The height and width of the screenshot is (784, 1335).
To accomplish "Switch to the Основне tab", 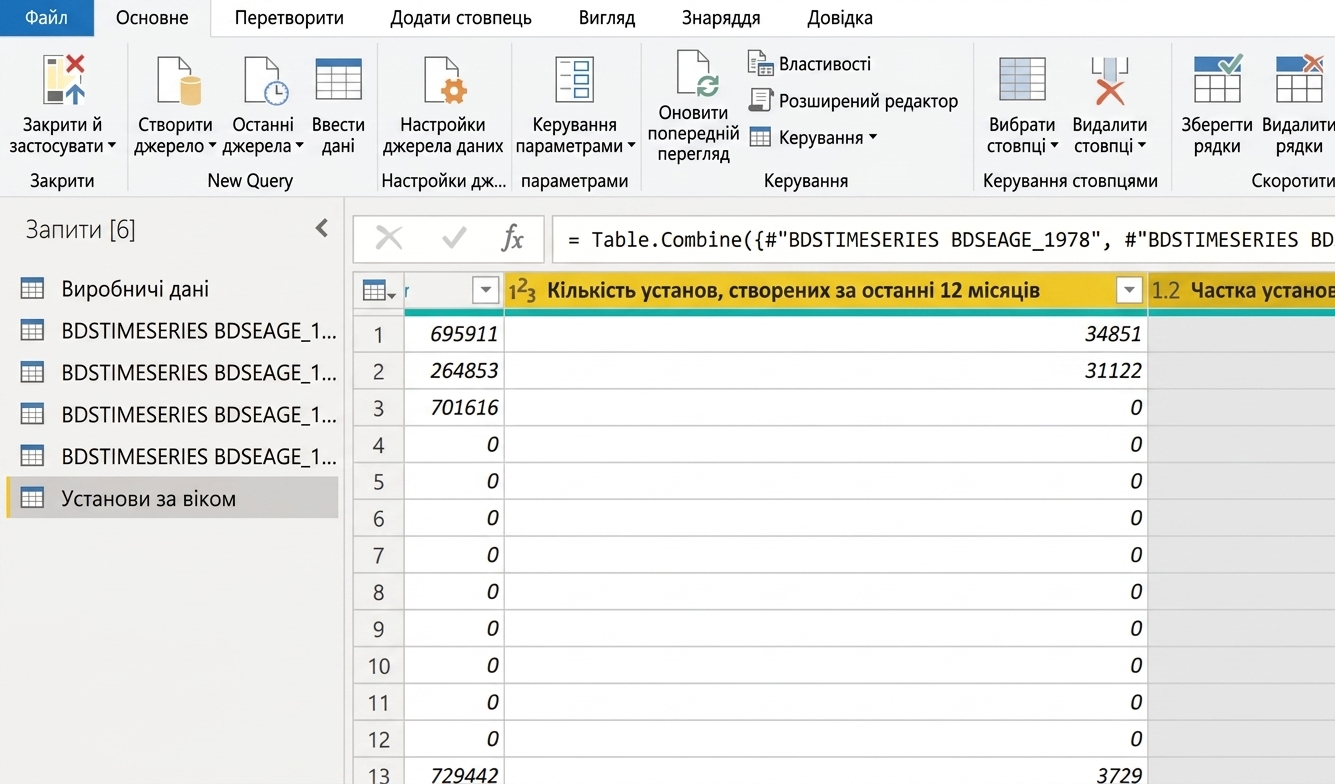I will [152, 18].
